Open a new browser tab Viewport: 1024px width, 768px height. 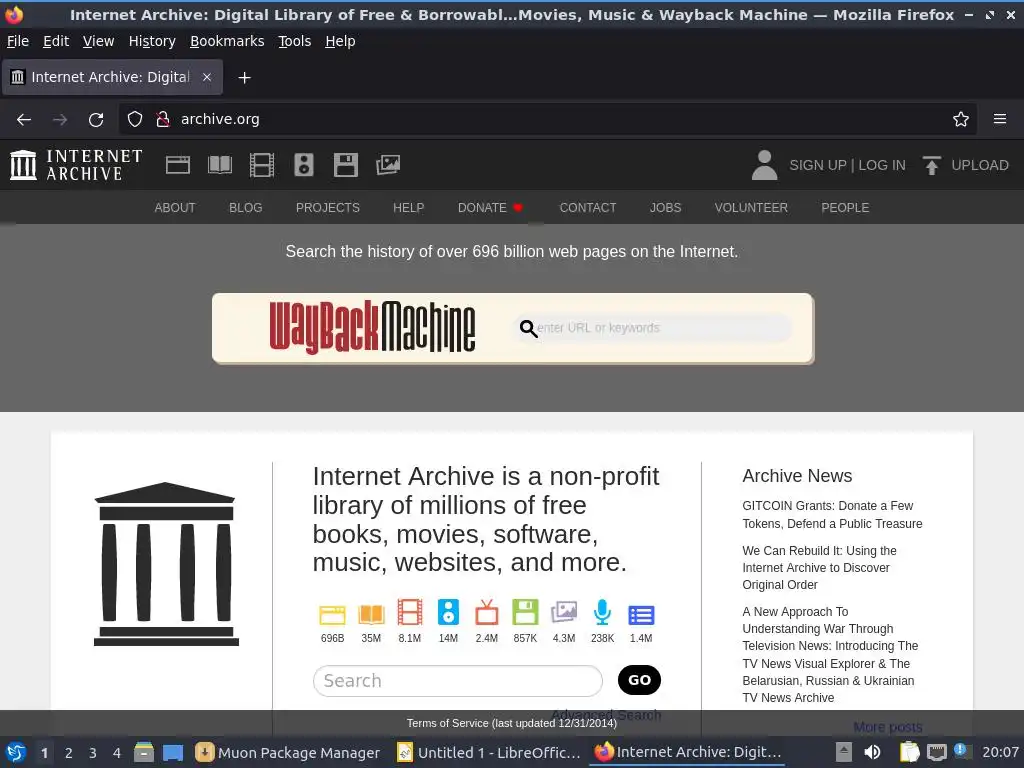pyautogui.click(x=244, y=78)
